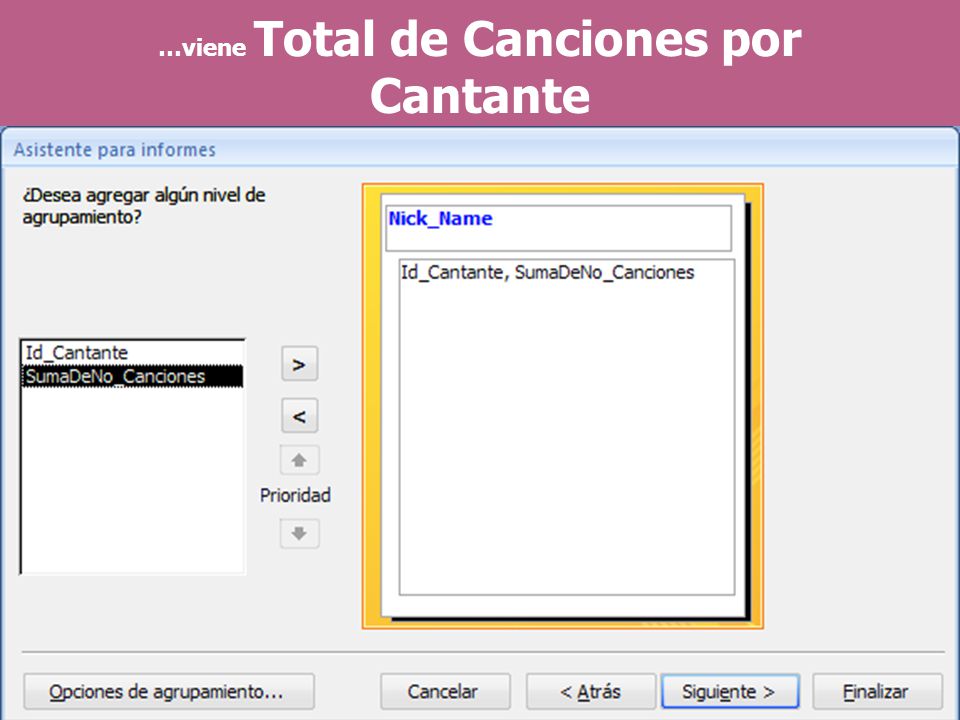This screenshot has width=960, height=720.
Task: Remove grouping level with left arrow button
Action: (x=299, y=416)
